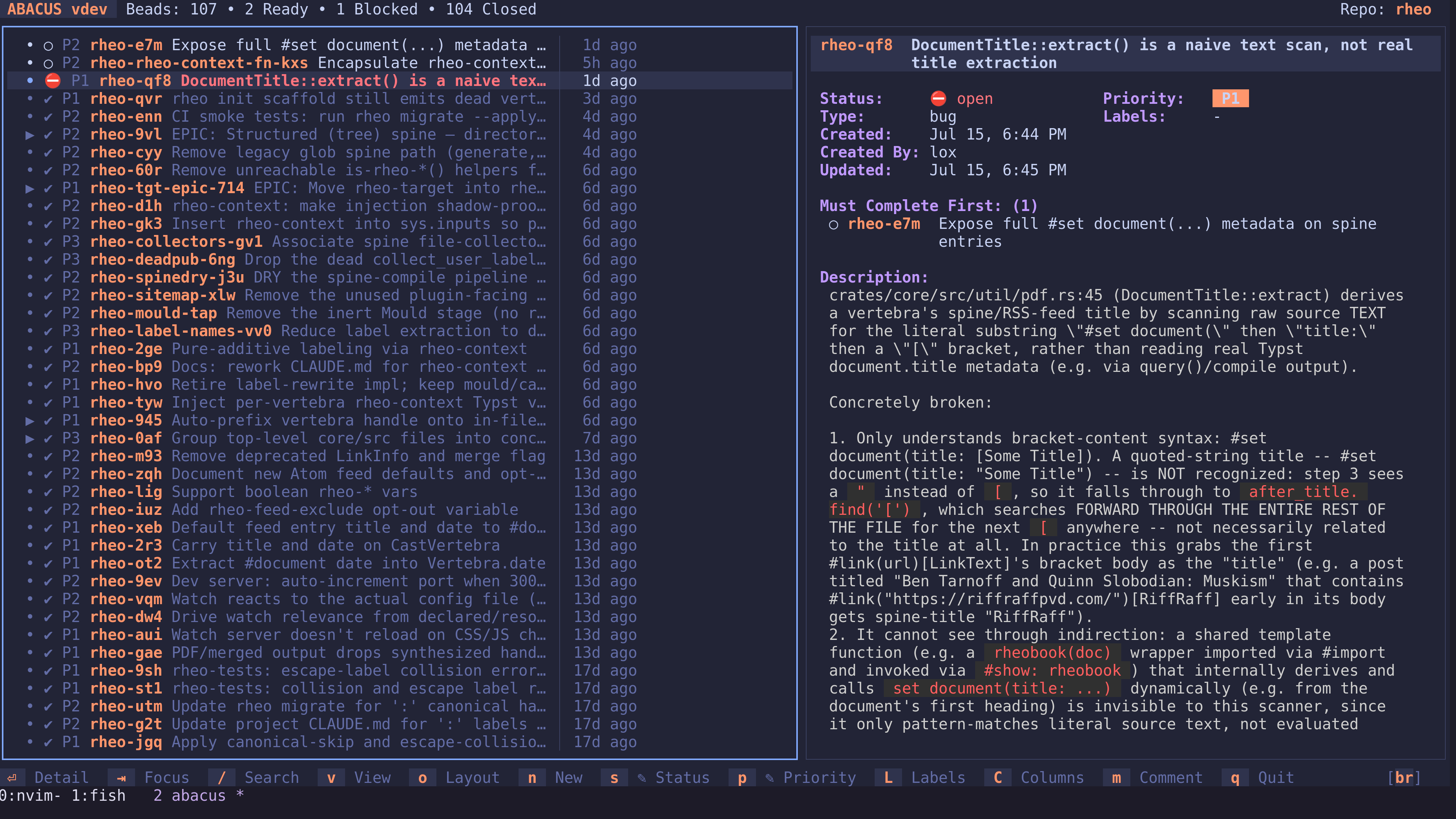Click the closed checkmark on rheo-60r row

pyautogui.click(x=49, y=171)
